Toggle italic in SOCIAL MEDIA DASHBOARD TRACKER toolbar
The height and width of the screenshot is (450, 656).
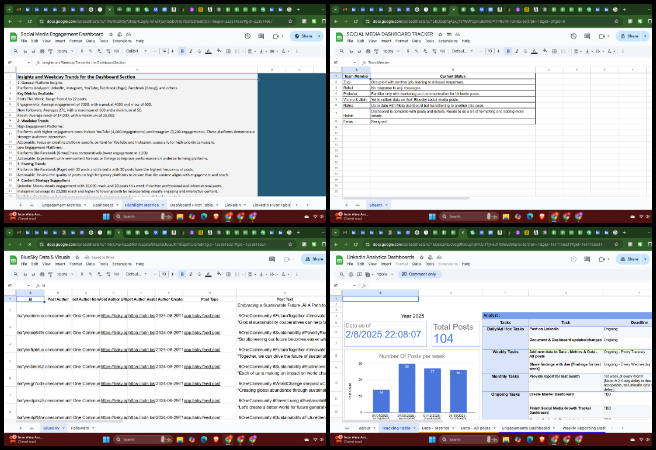(517, 51)
